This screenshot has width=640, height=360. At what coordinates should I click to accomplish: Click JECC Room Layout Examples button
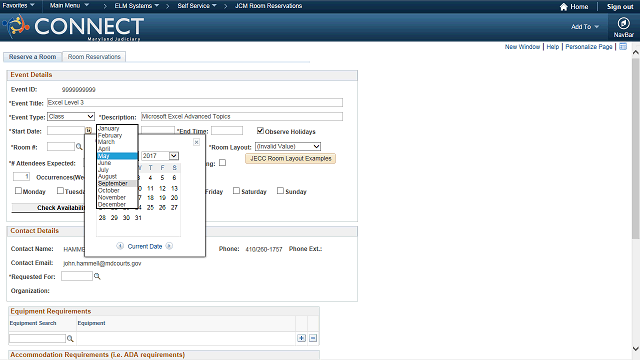[291, 158]
